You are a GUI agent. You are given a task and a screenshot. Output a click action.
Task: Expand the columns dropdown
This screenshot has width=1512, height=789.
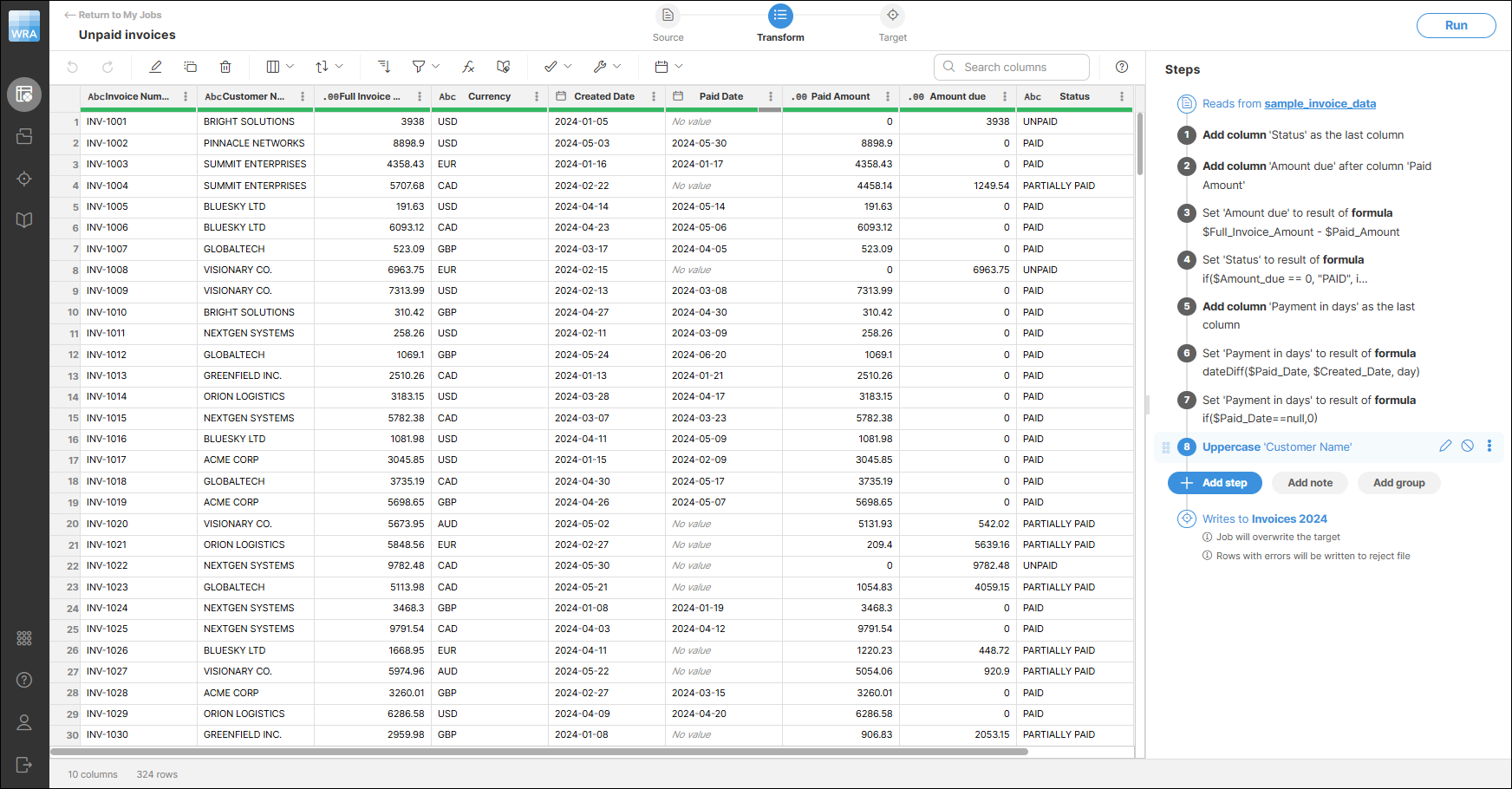(x=278, y=67)
